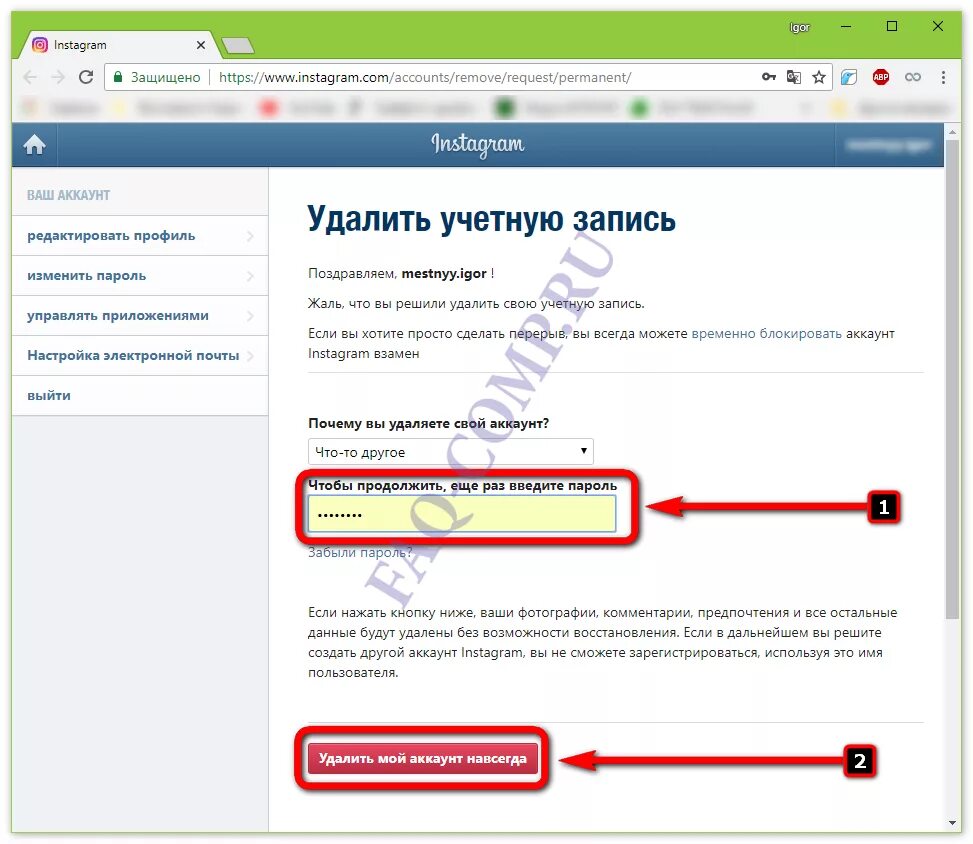Screen dimensions: 973x844
Task: Open saved passwords key icon
Action: point(769,77)
